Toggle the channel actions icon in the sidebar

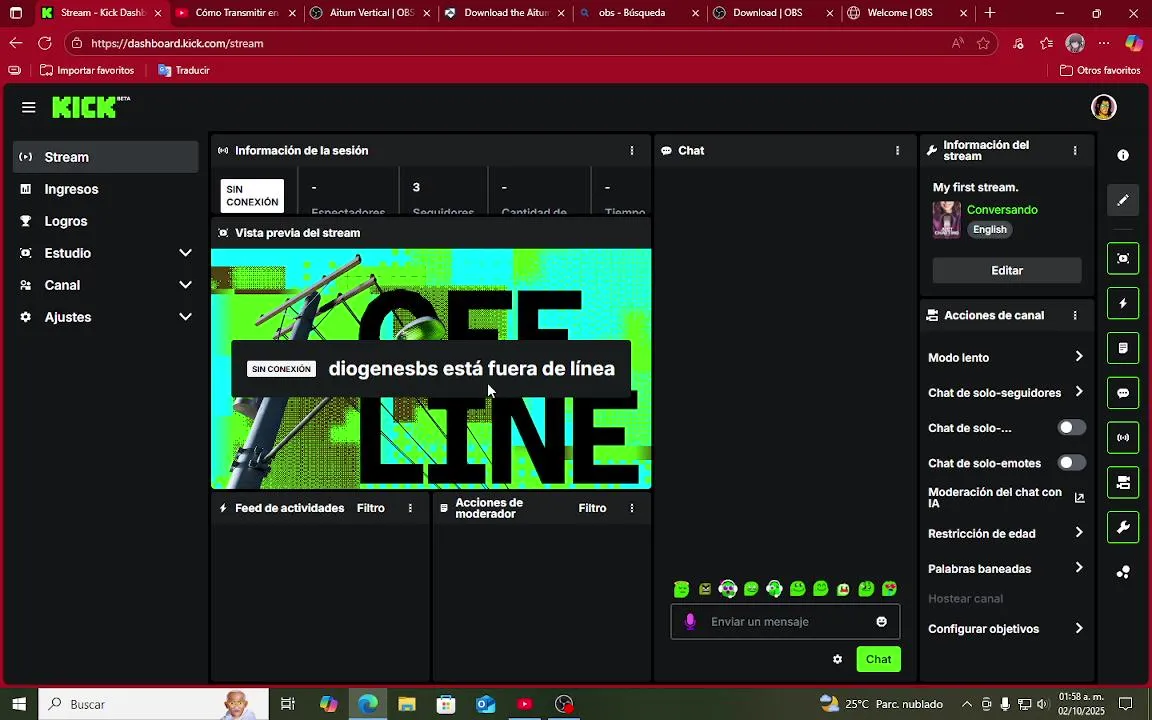tap(1123, 483)
